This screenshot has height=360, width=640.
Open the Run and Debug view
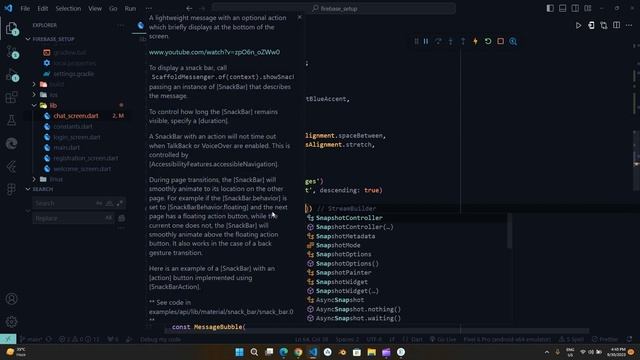click(x=11, y=75)
